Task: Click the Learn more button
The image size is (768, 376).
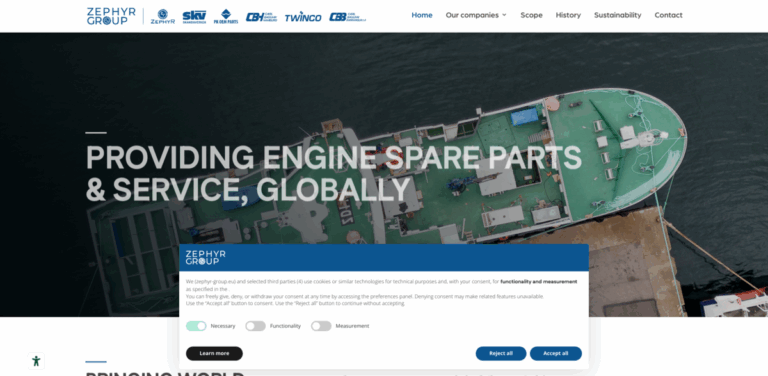Action: pyautogui.click(x=214, y=353)
